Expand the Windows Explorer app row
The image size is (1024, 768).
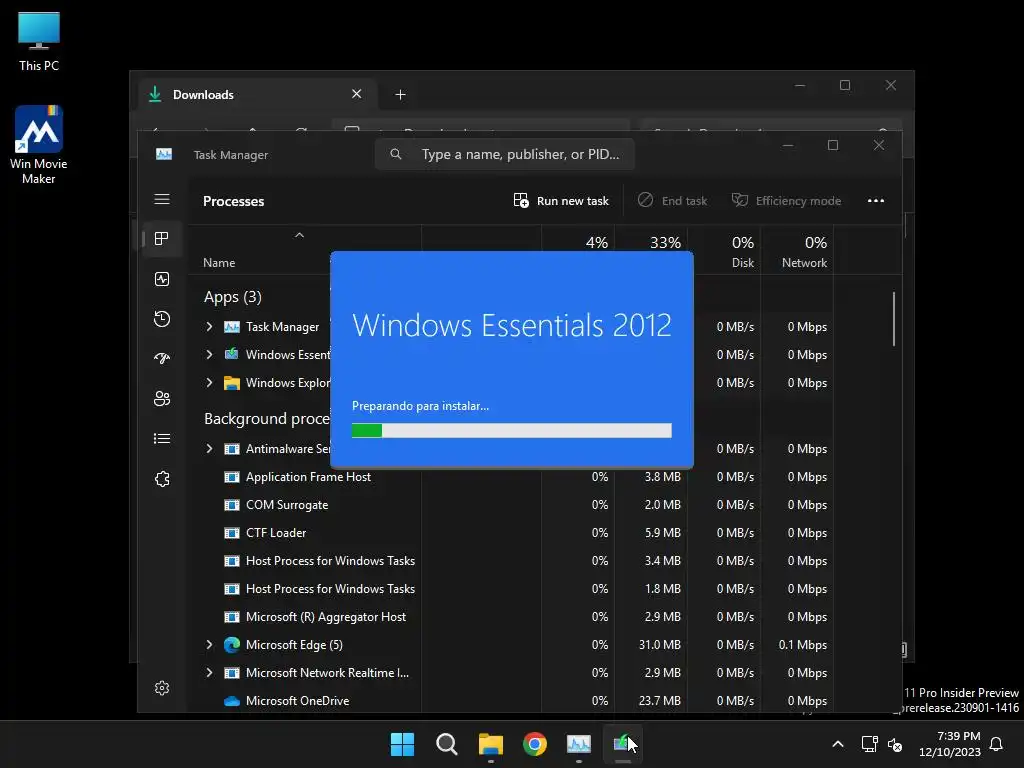(x=209, y=383)
